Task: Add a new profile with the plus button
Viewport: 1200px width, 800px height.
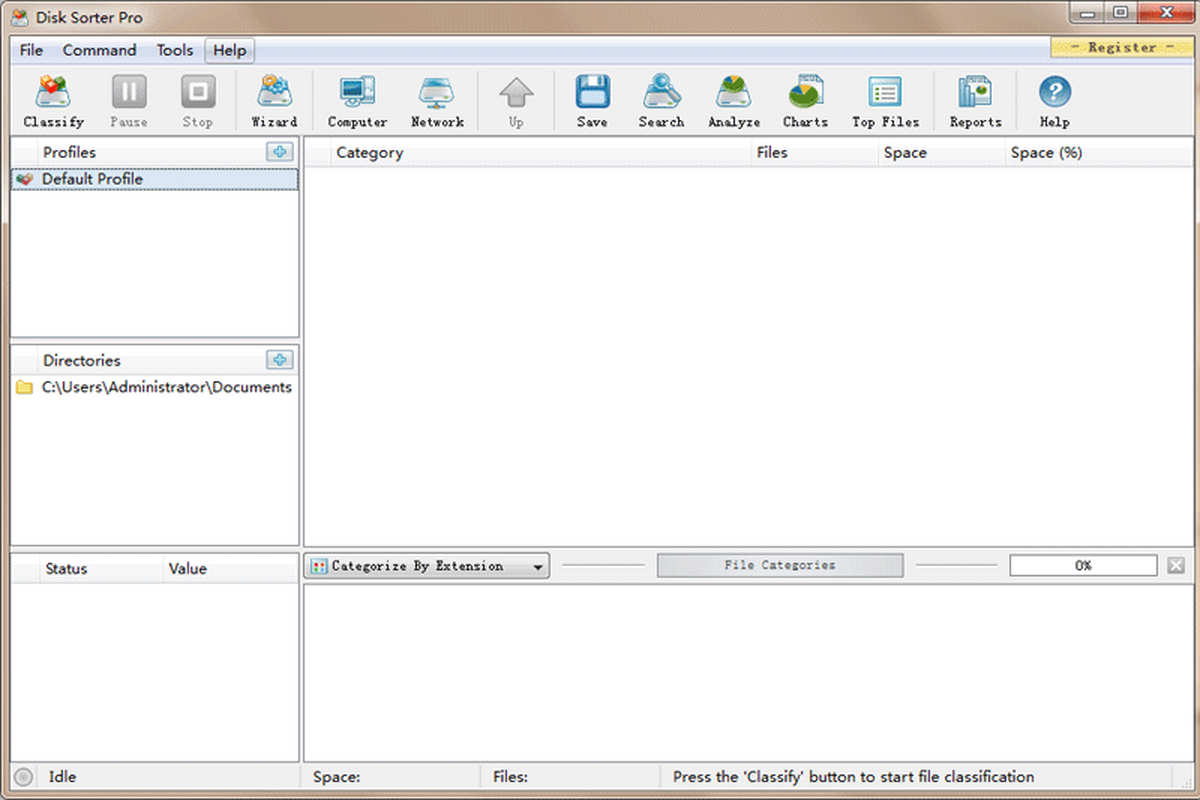Action: click(281, 151)
